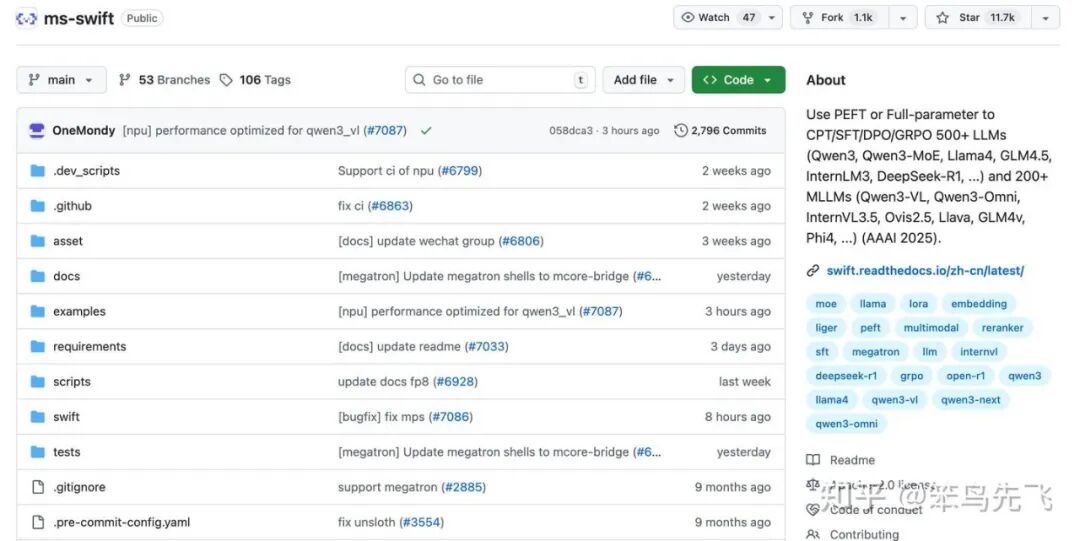Select the lora topic tag
Screen dimensions: 1080x541
[918, 304]
